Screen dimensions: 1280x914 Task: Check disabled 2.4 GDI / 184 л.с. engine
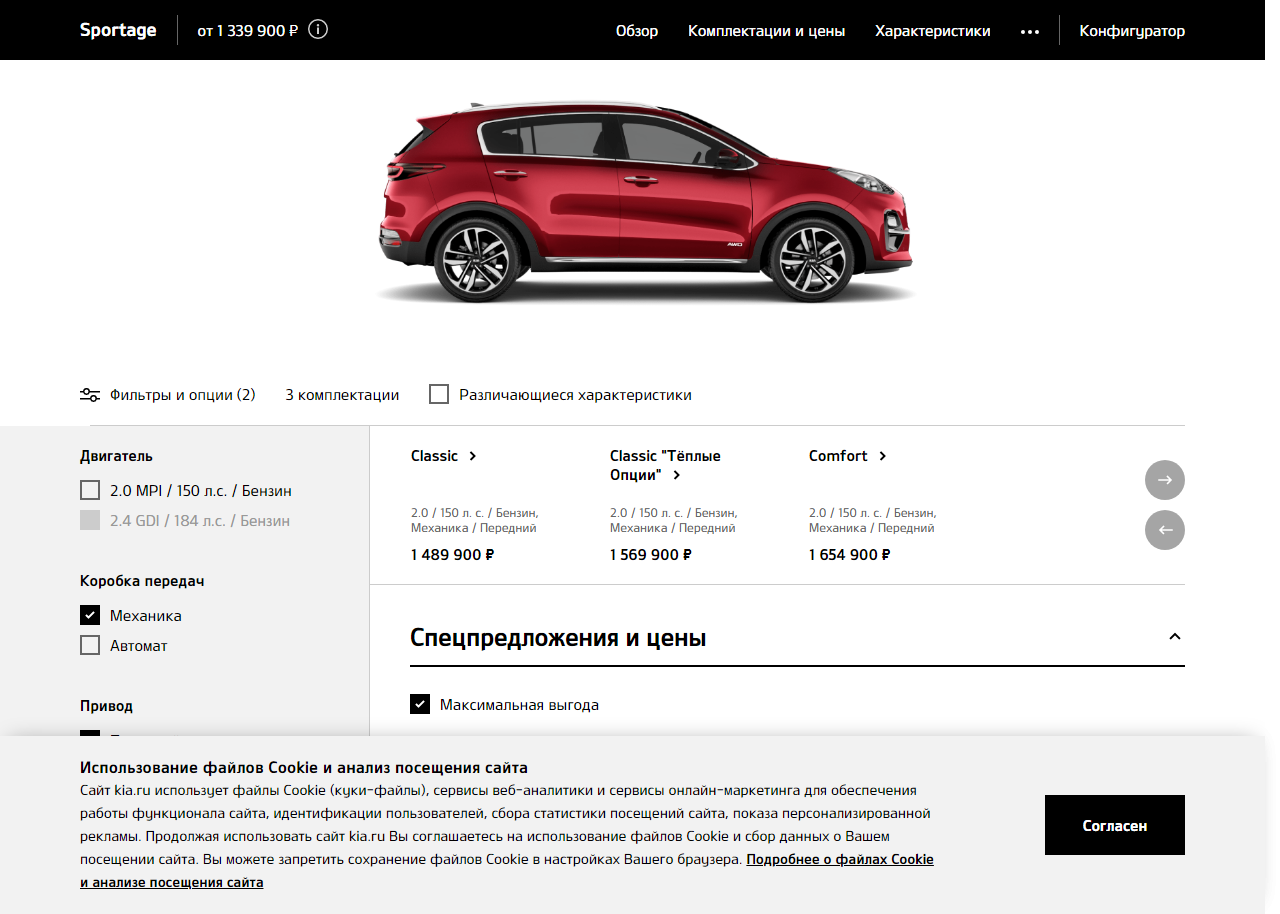[90, 520]
